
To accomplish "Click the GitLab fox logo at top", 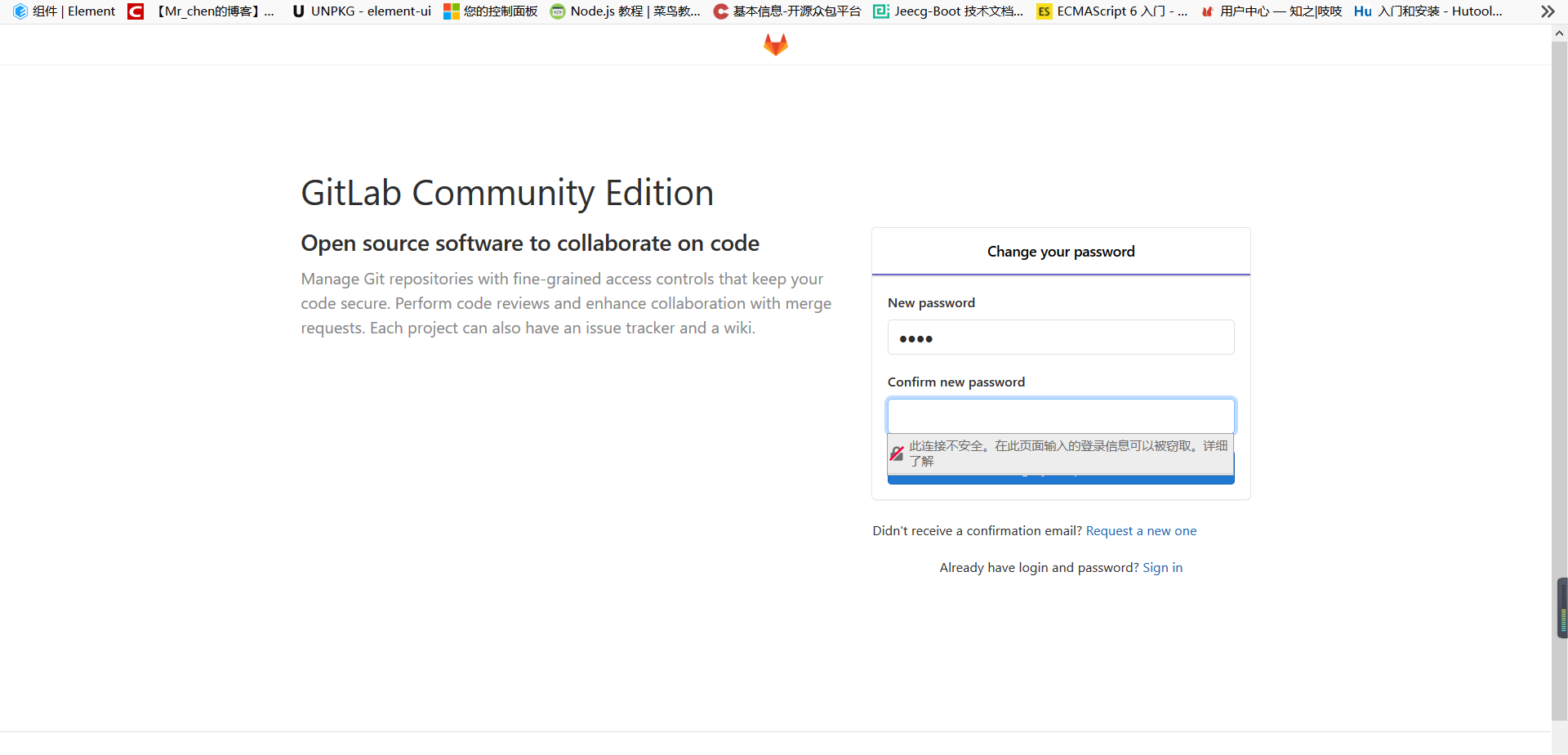I will 775,45.
